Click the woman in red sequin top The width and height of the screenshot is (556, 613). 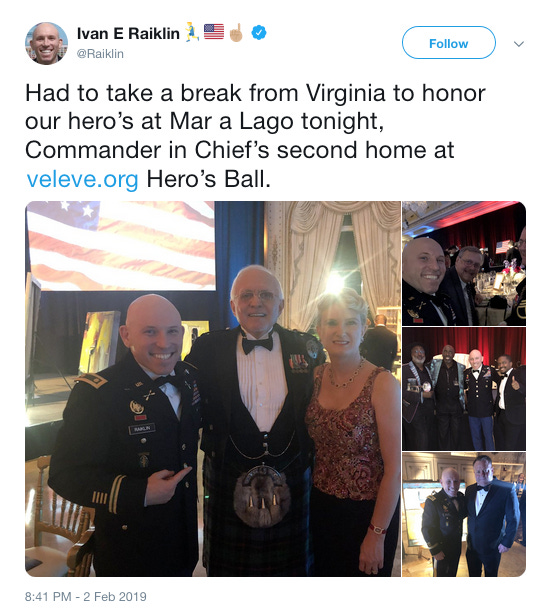coord(349,432)
